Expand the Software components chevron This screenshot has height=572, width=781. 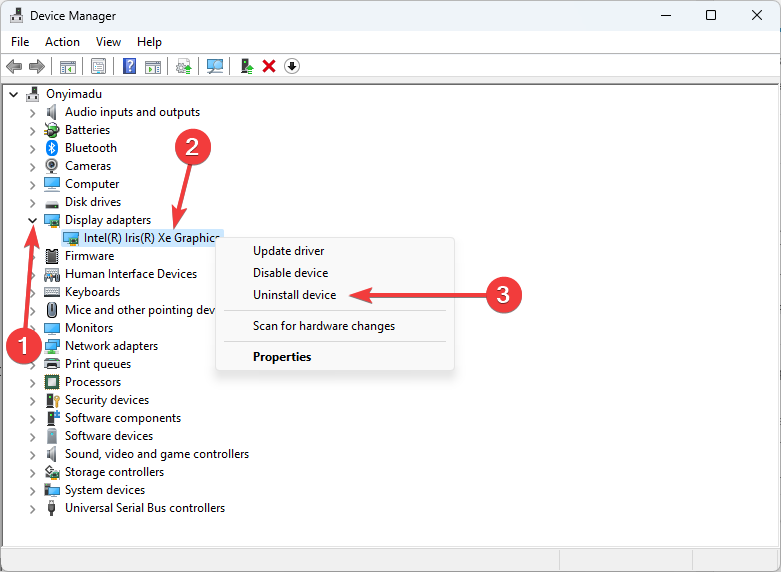(x=32, y=419)
